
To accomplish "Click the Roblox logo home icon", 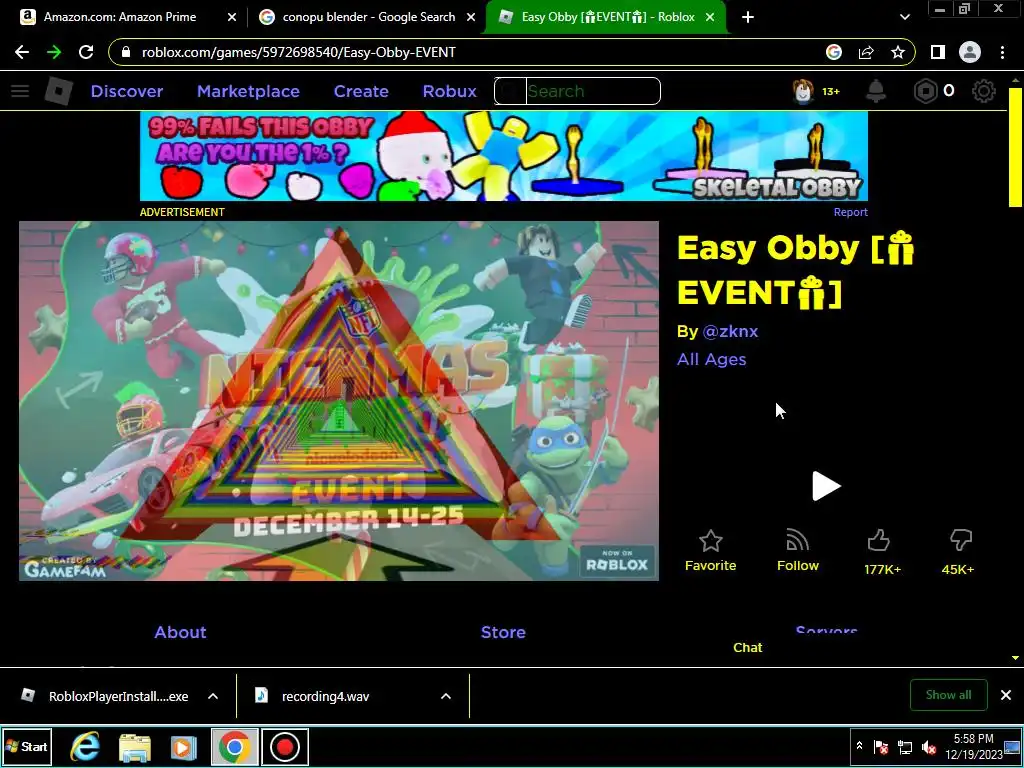I will click(58, 91).
